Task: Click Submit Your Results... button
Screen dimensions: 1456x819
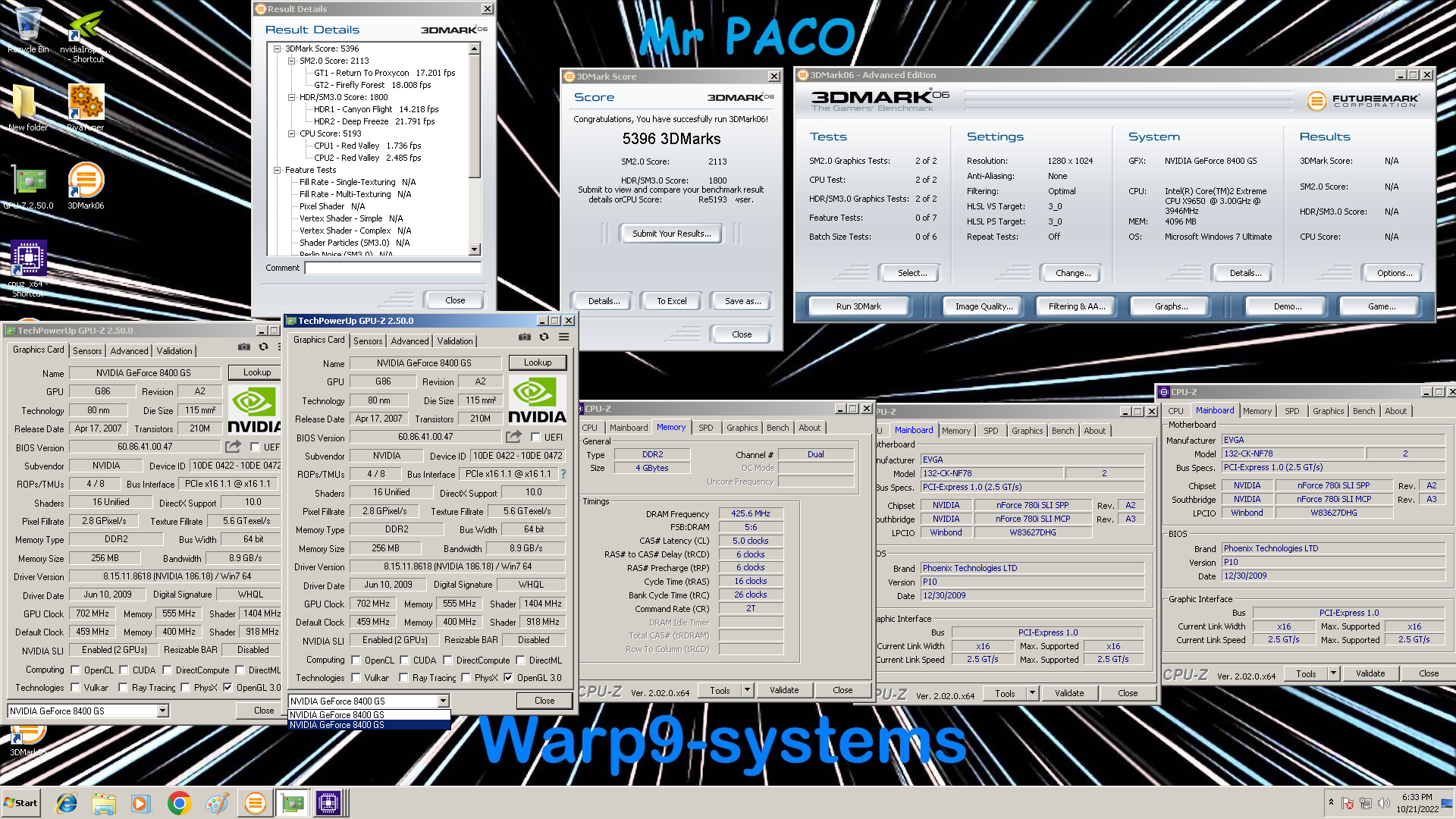Action: click(672, 234)
